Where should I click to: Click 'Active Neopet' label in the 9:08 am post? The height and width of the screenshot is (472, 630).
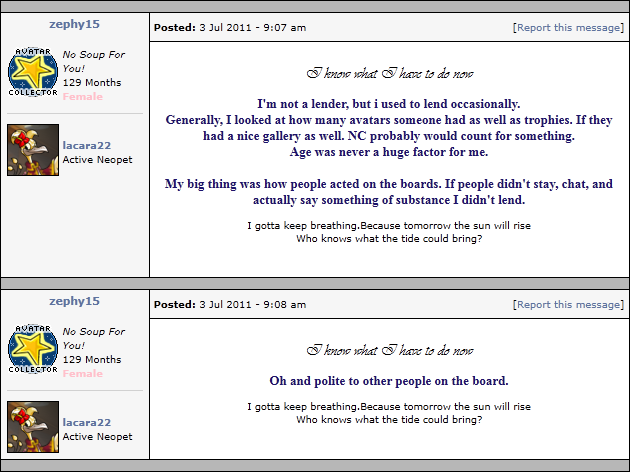point(97,437)
